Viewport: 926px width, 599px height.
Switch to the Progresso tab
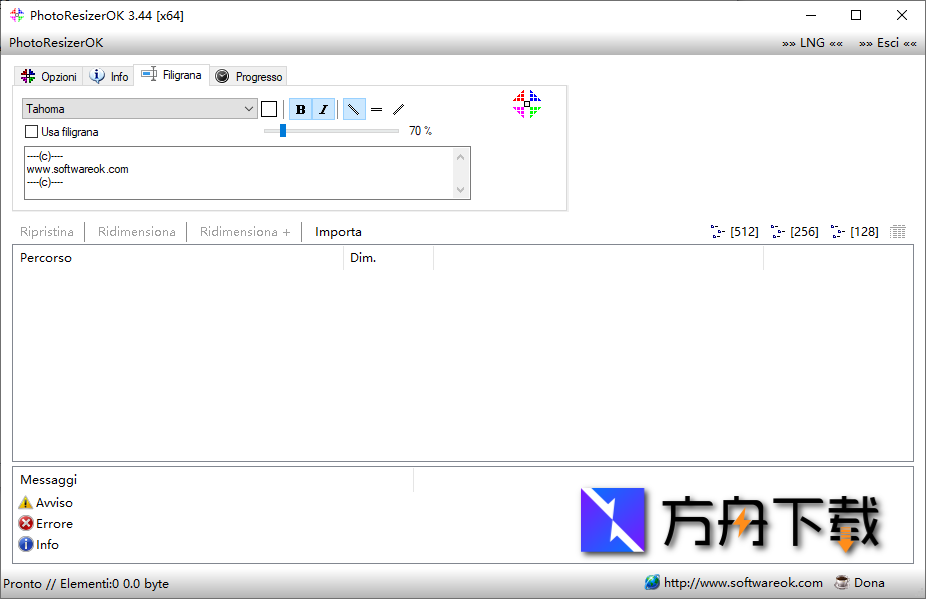pos(249,76)
